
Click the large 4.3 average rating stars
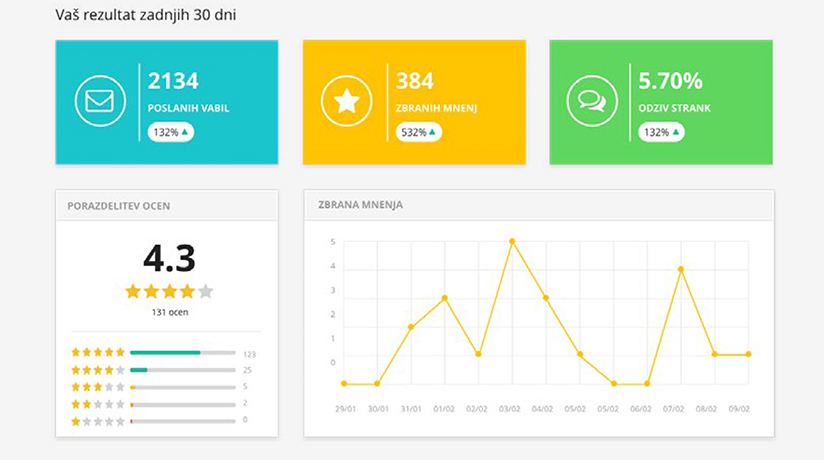click(x=169, y=291)
